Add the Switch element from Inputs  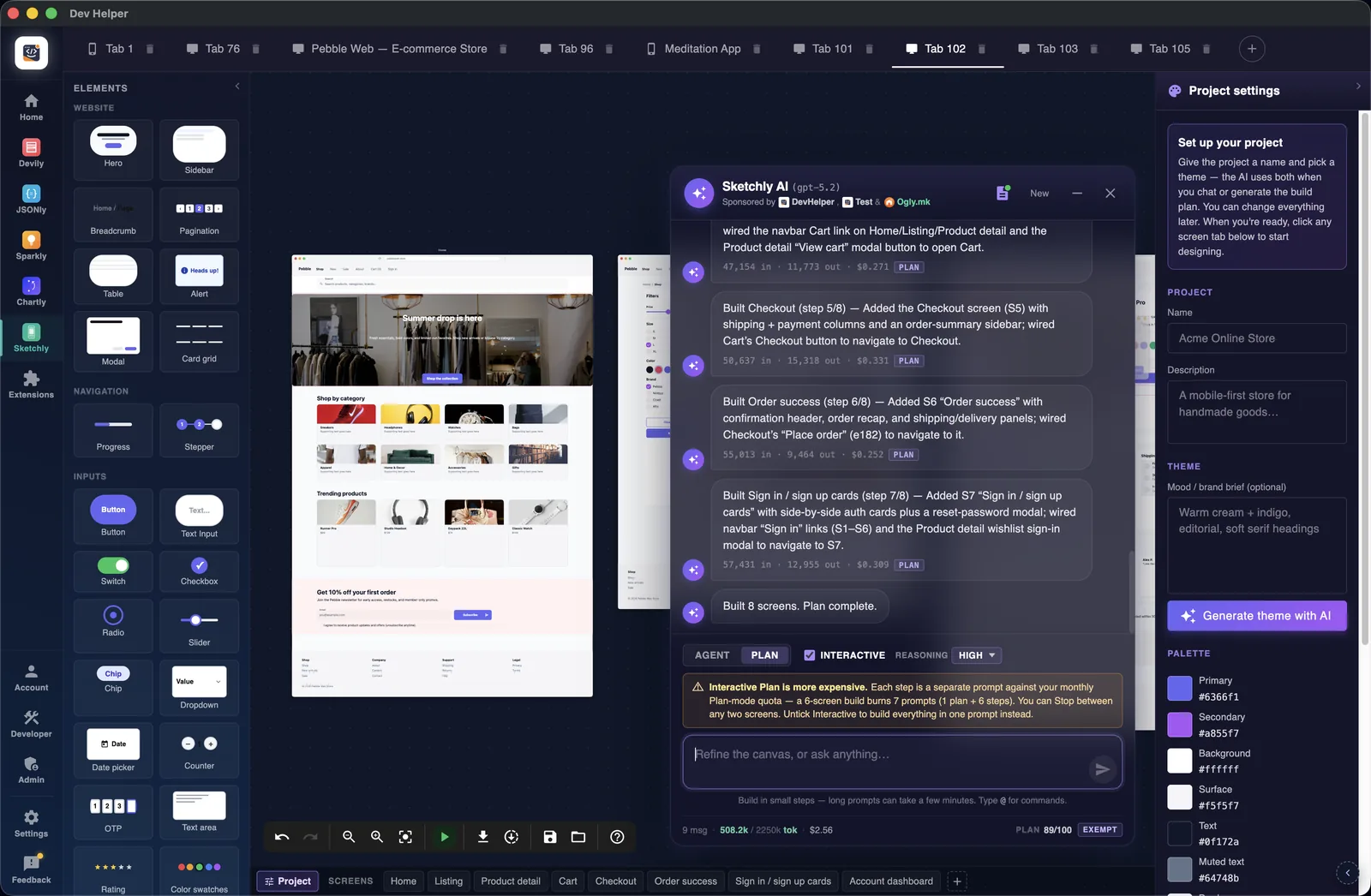[x=113, y=570]
